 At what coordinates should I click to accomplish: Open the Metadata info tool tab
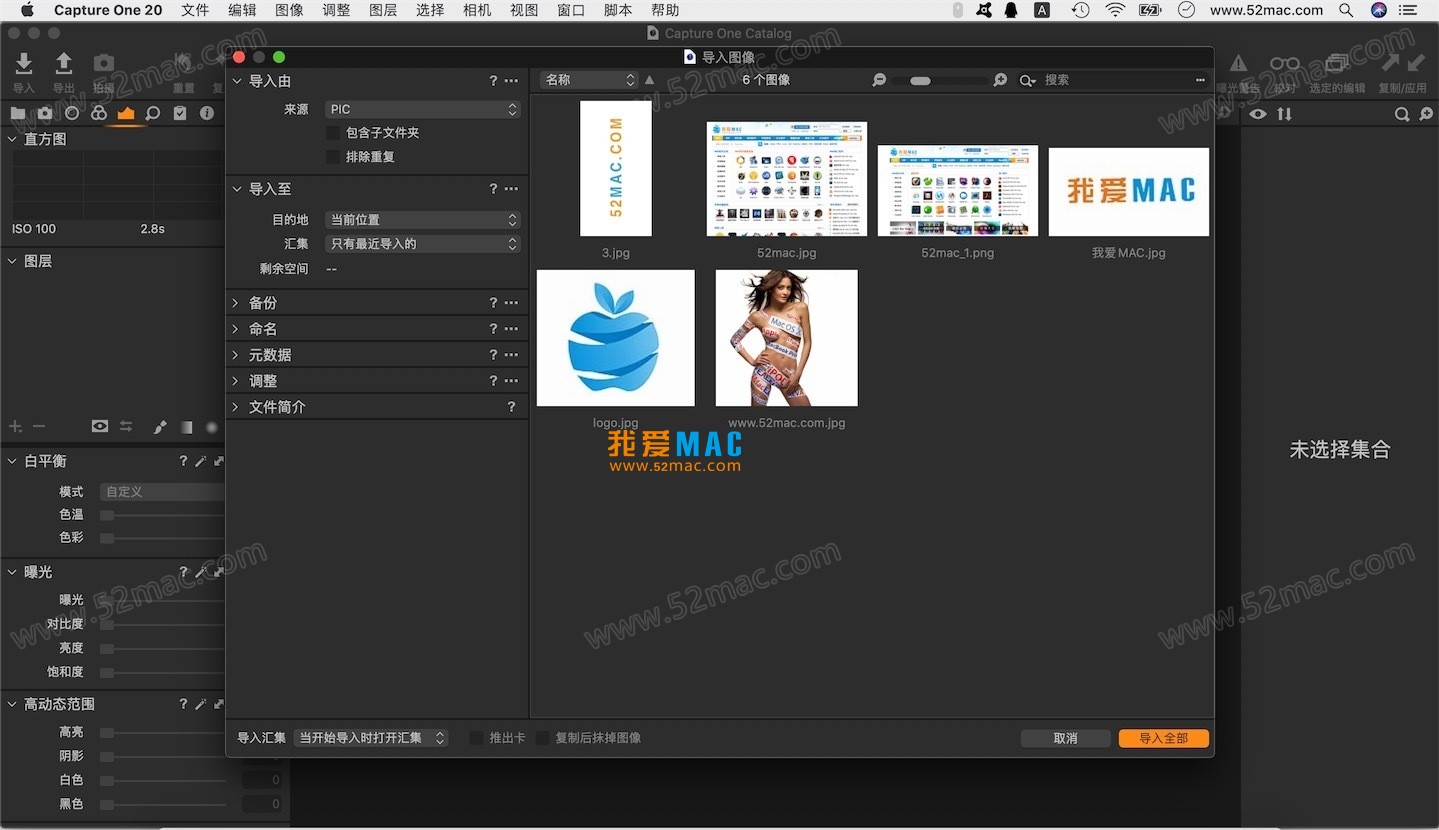click(207, 113)
